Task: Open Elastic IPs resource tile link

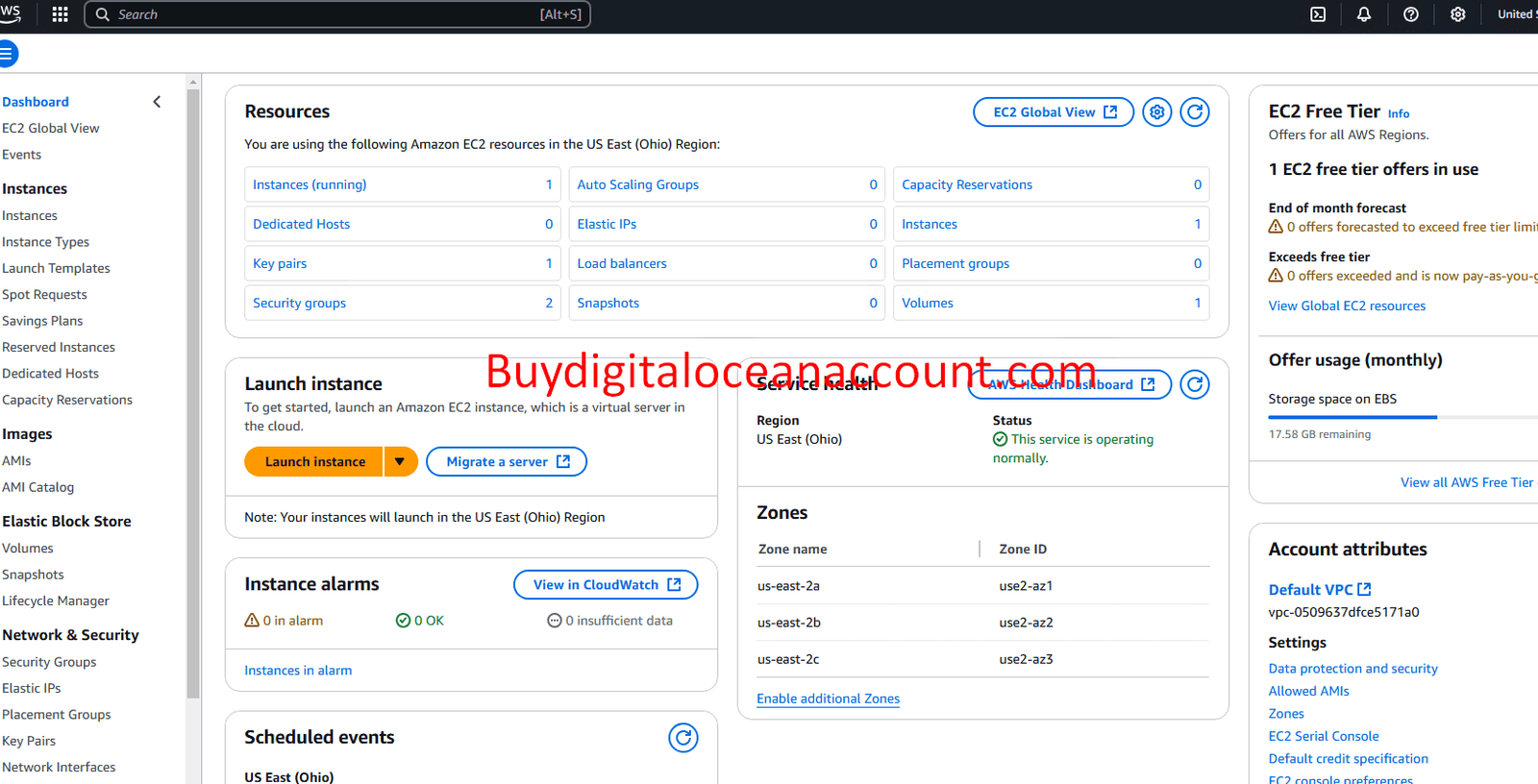Action: [607, 224]
